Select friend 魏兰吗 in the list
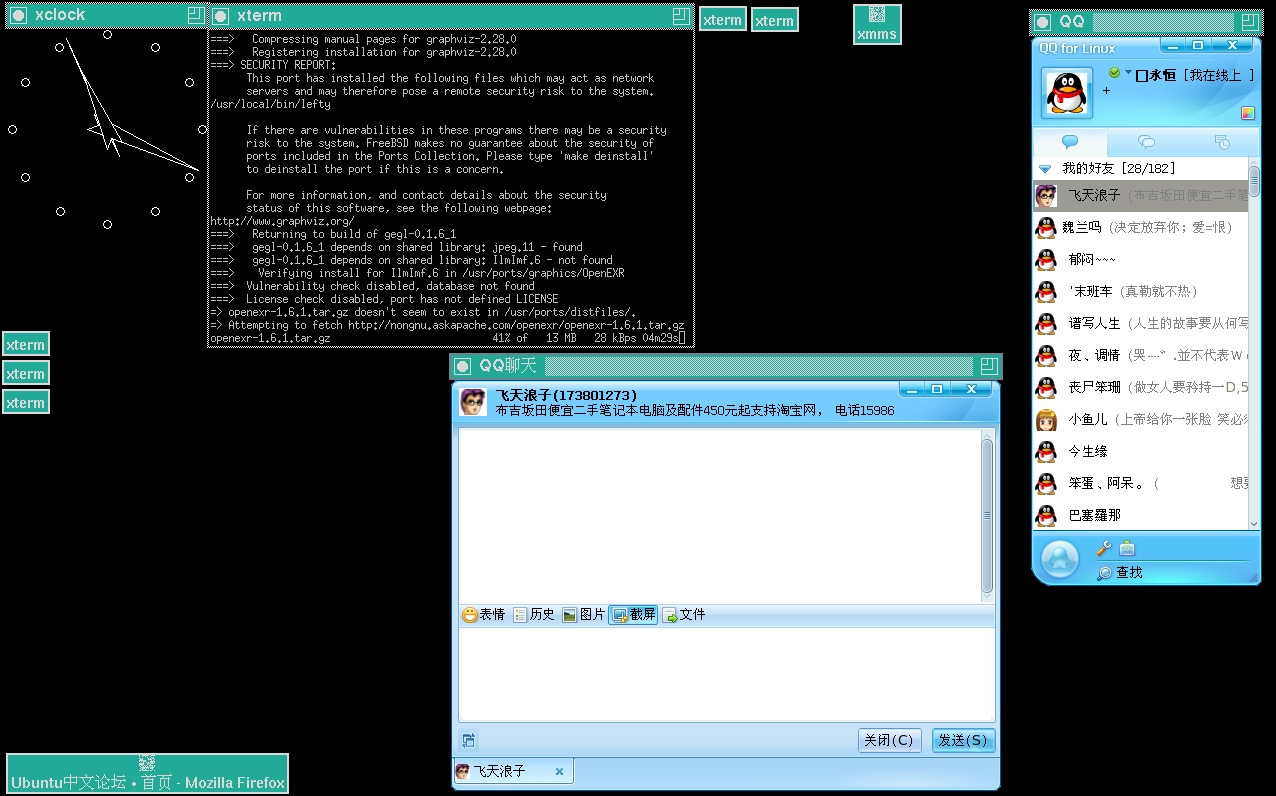The width and height of the screenshot is (1276, 796). pos(1140,228)
